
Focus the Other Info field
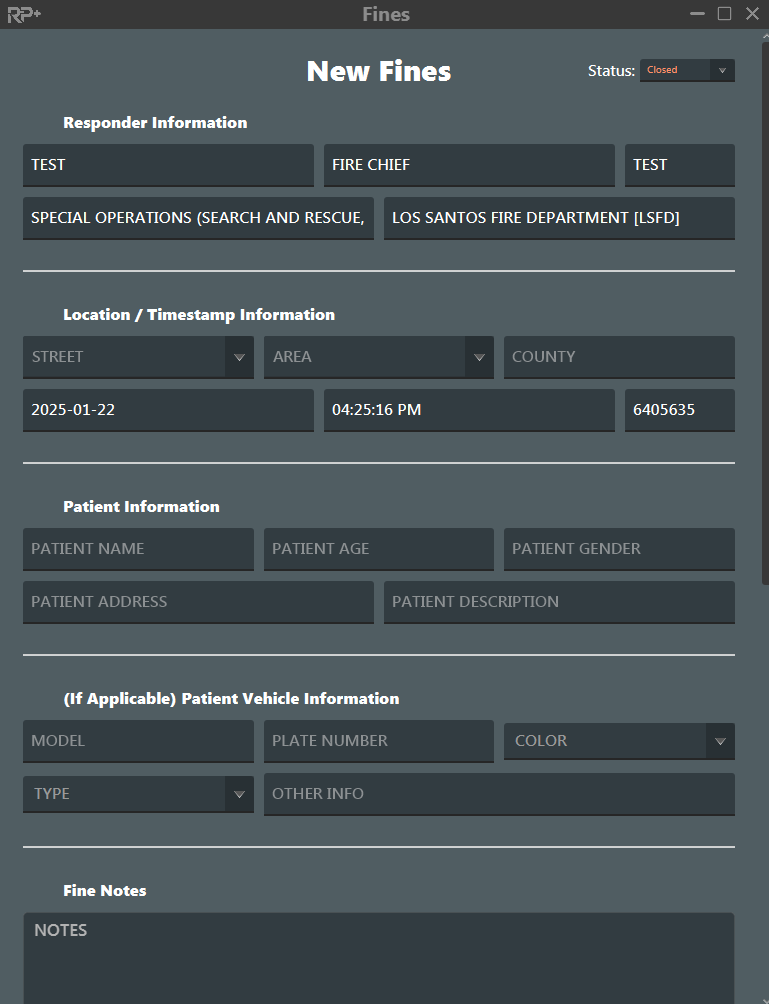point(498,794)
